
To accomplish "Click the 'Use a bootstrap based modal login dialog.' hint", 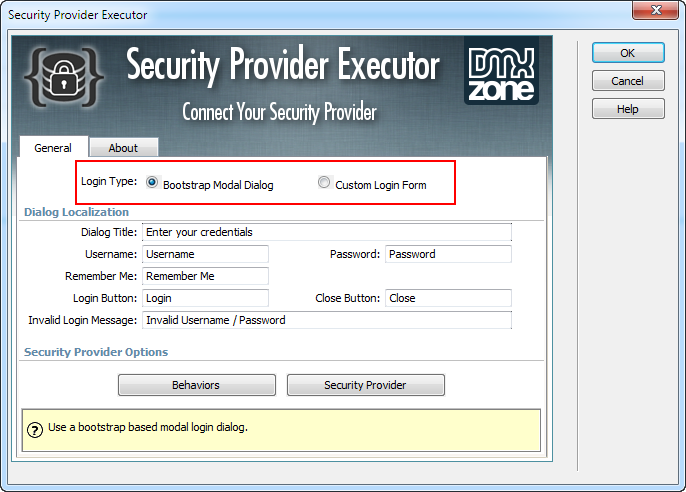I will (148, 427).
